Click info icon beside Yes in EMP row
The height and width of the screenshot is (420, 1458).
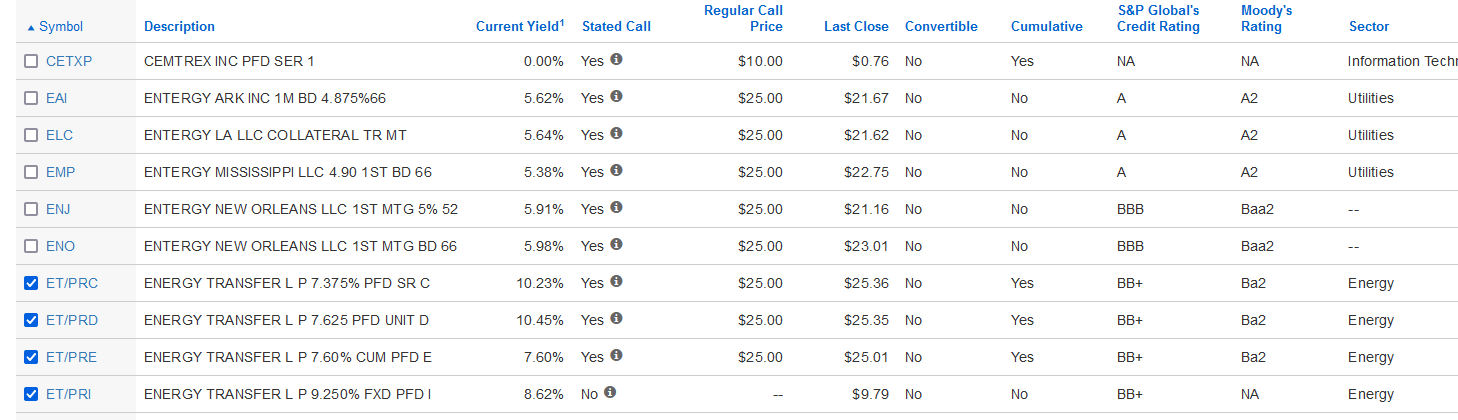pos(616,171)
